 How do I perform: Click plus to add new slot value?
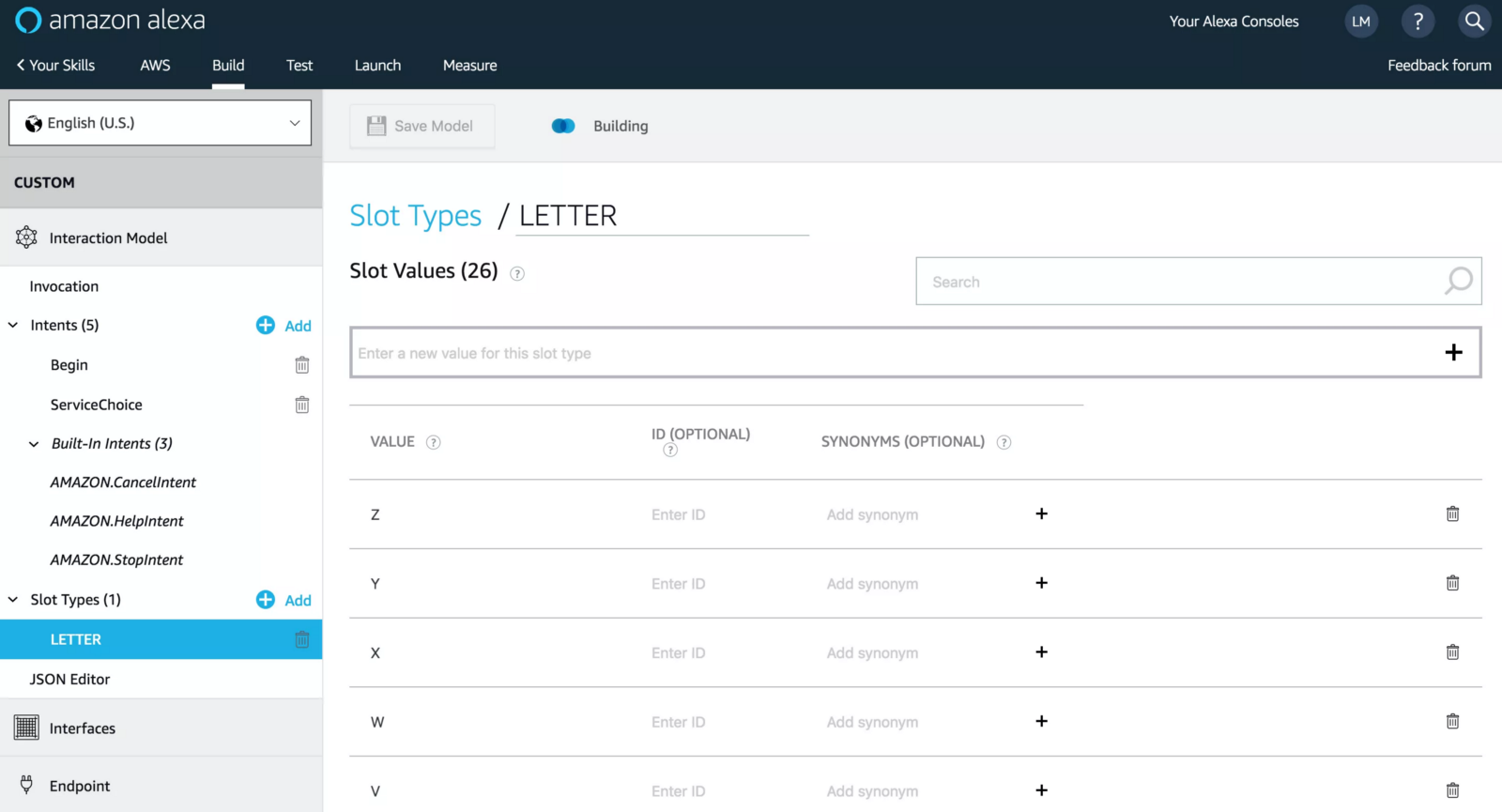coord(1453,353)
